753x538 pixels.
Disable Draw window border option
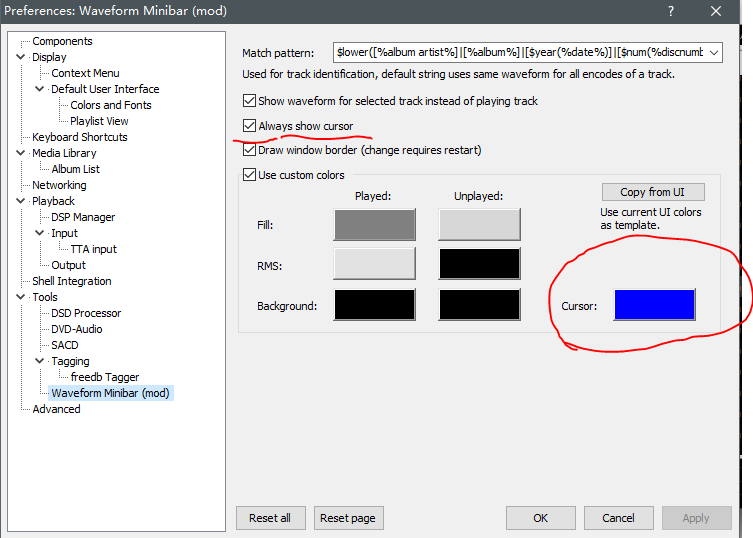coord(249,150)
